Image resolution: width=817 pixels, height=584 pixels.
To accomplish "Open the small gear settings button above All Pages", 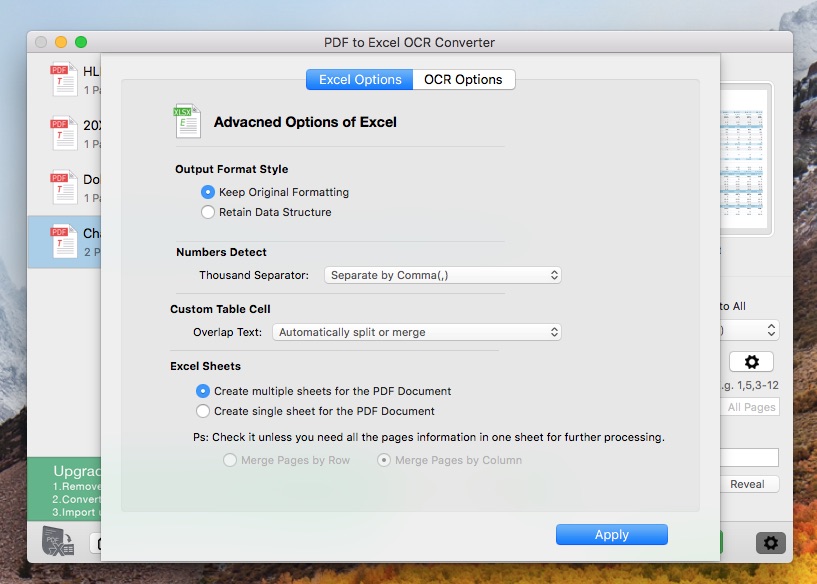I will coord(751,362).
